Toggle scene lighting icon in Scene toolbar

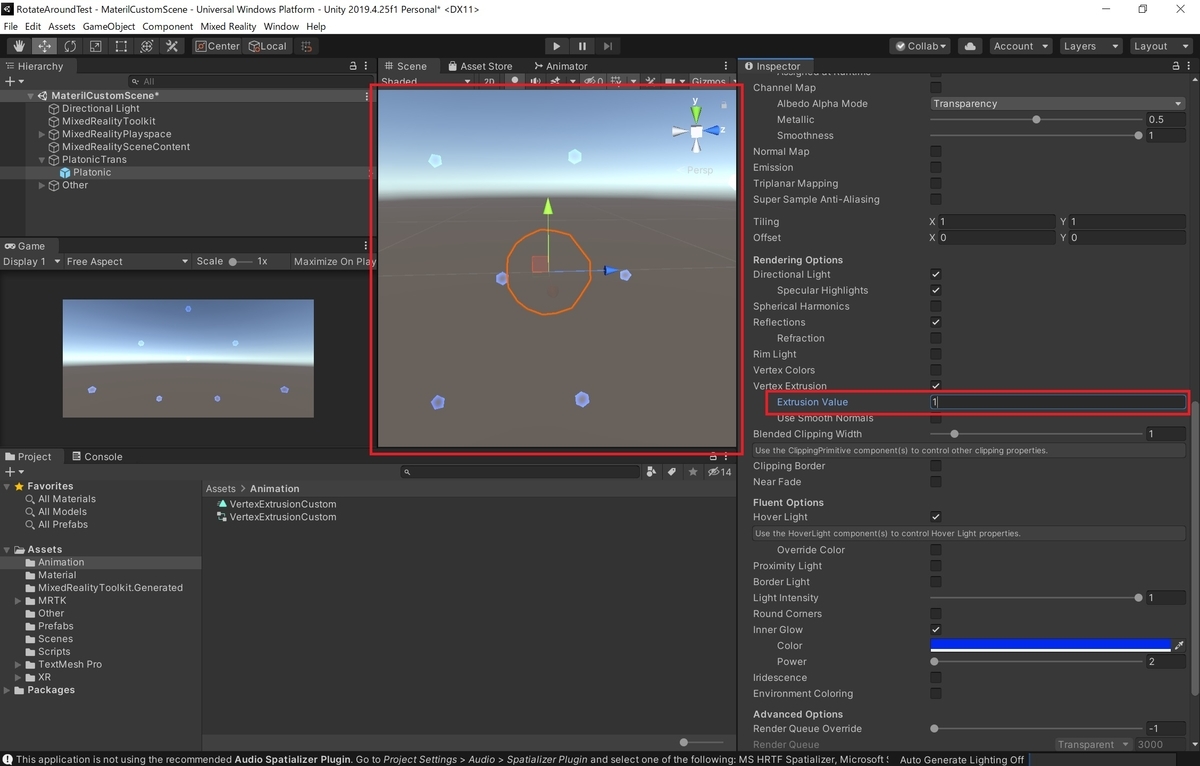(515, 82)
